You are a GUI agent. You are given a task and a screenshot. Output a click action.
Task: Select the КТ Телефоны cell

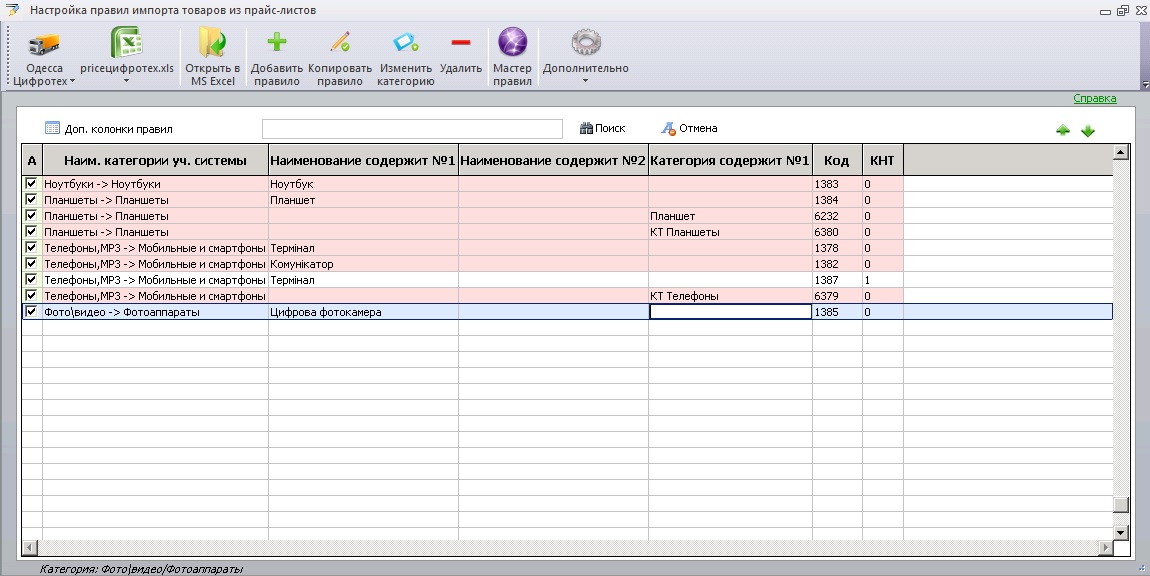730,296
